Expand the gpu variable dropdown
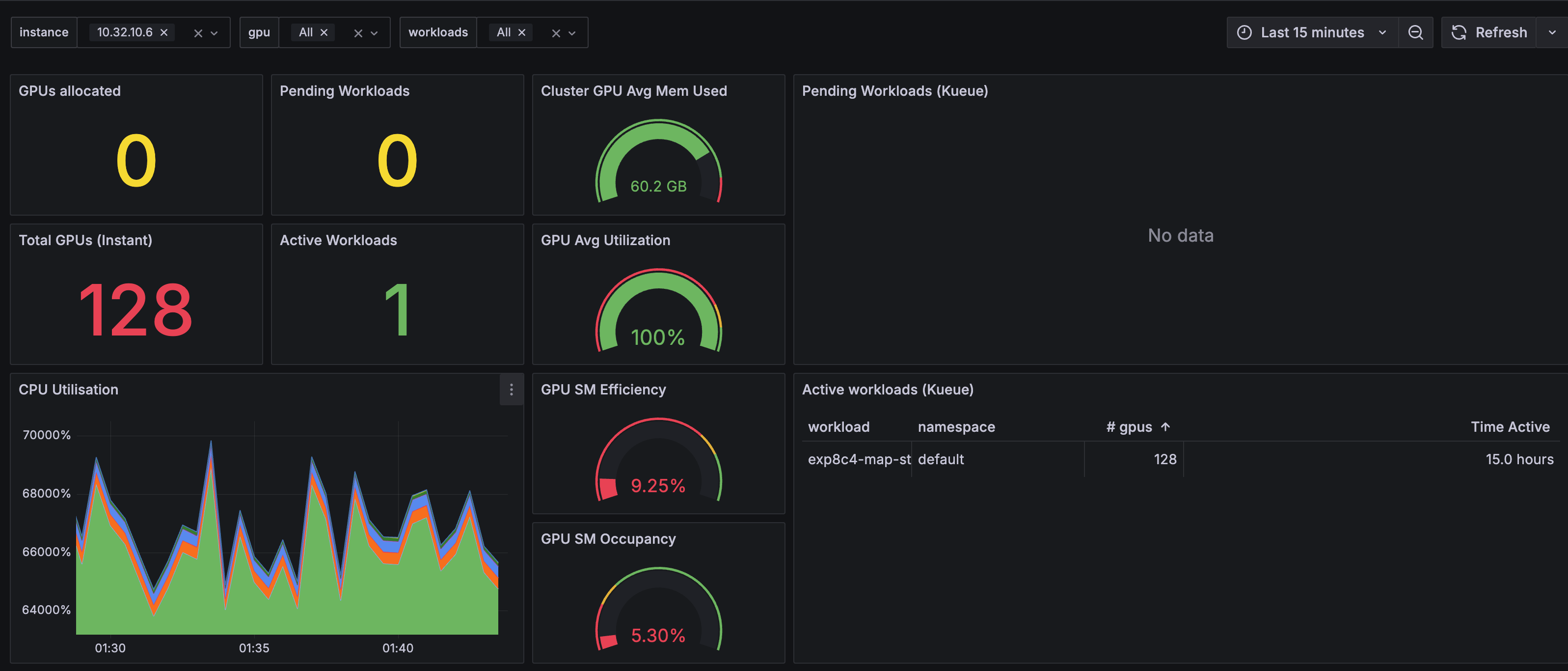The width and height of the screenshot is (1568, 671). [x=375, y=33]
